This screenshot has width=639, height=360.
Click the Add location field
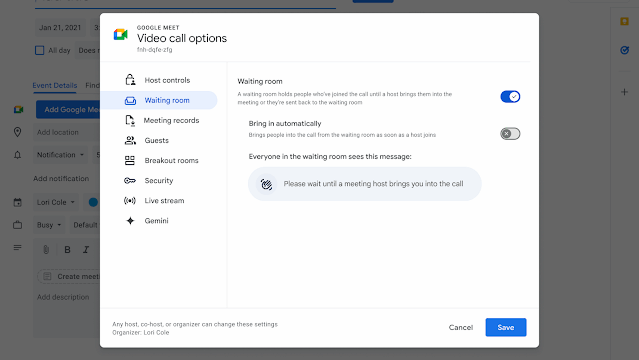[x=67, y=133]
